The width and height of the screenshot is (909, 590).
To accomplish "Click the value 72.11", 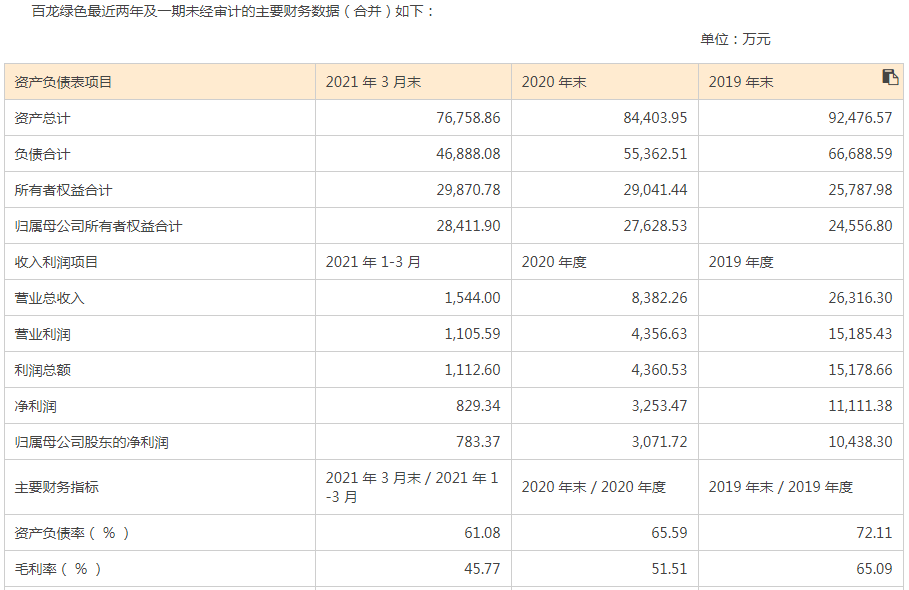I will coord(874,533).
